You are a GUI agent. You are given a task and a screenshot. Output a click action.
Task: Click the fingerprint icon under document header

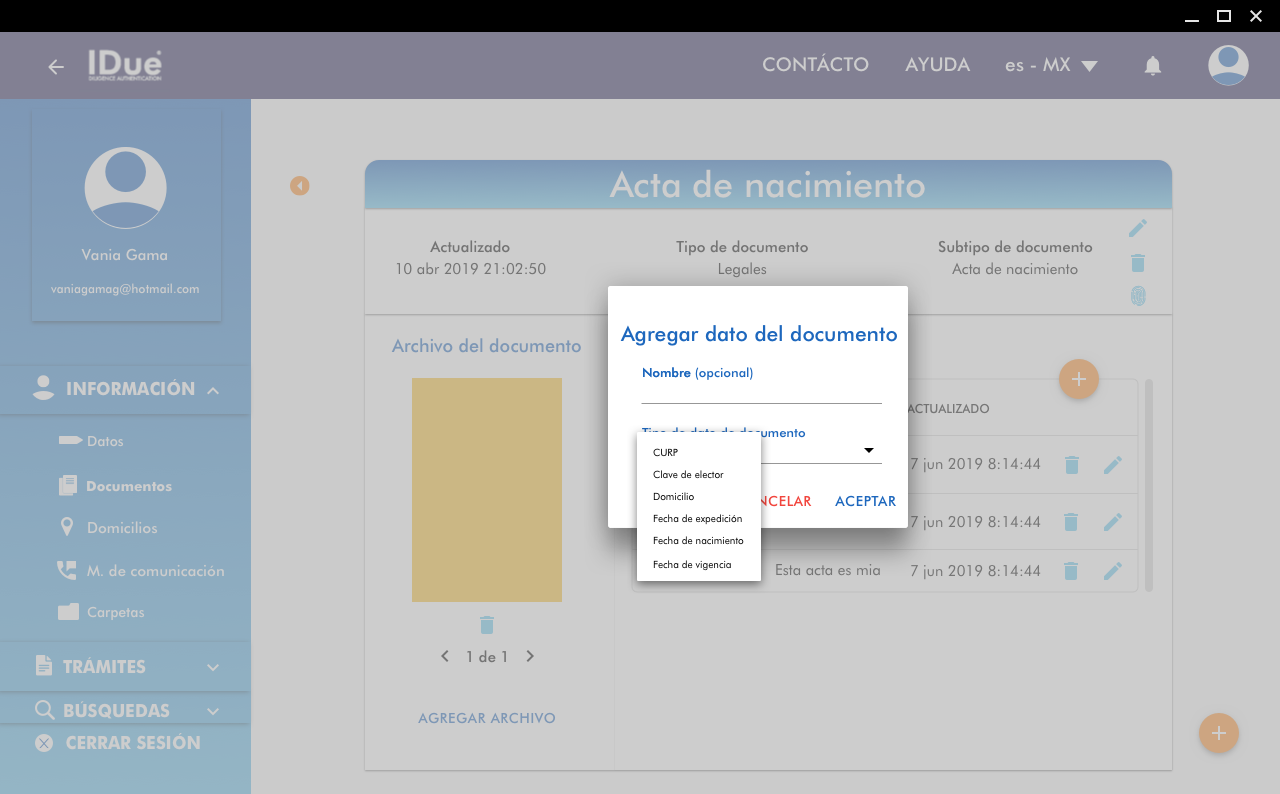click(x=1137, y=296)
